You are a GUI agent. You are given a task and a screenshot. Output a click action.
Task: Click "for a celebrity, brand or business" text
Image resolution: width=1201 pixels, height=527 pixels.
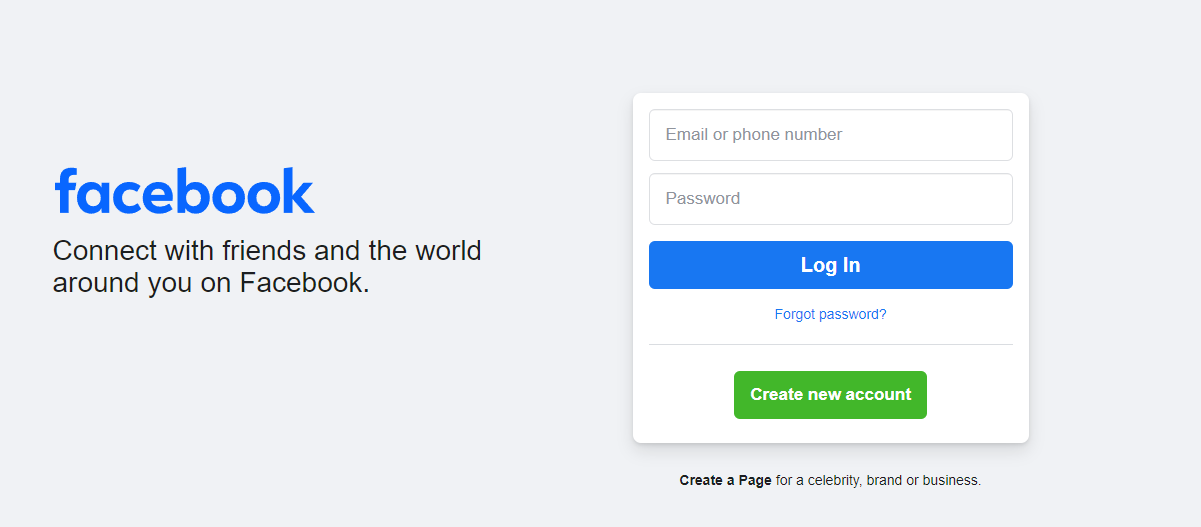tap(878, 480)
